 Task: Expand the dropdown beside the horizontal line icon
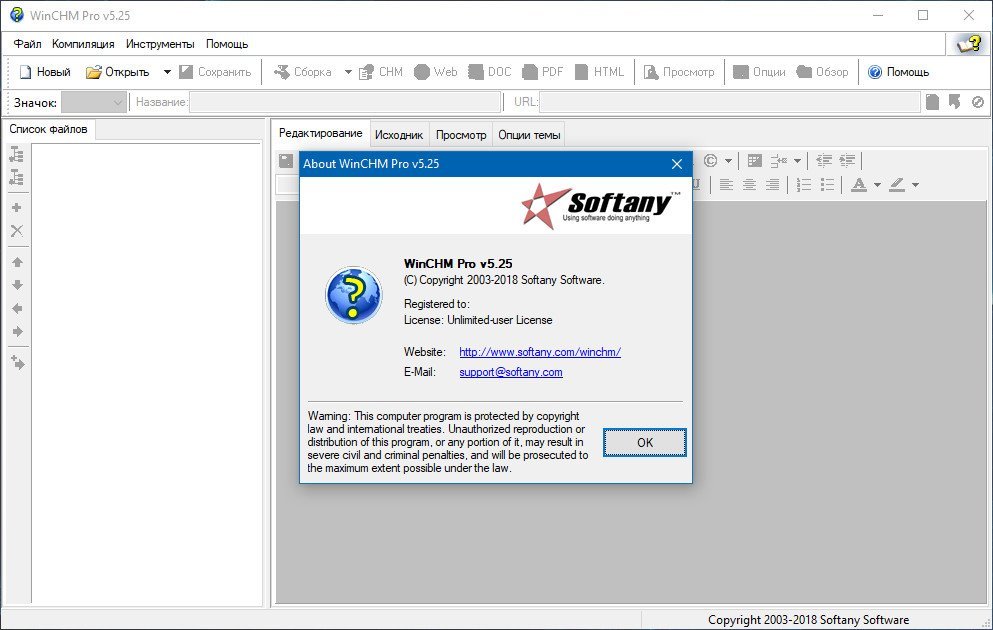[x=797, y=161]
